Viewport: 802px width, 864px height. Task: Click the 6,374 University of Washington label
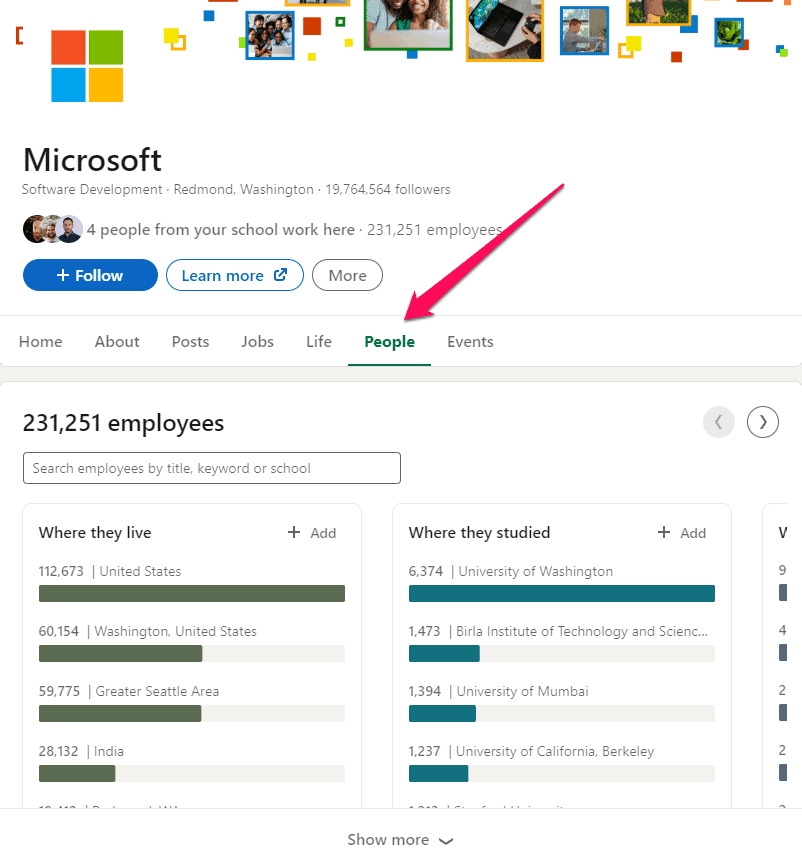coord(510,571)
